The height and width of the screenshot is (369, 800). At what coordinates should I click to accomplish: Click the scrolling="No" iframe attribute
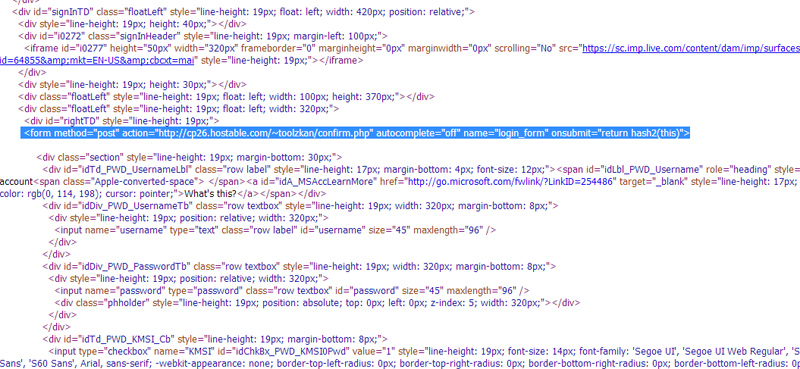pos(523,48)
